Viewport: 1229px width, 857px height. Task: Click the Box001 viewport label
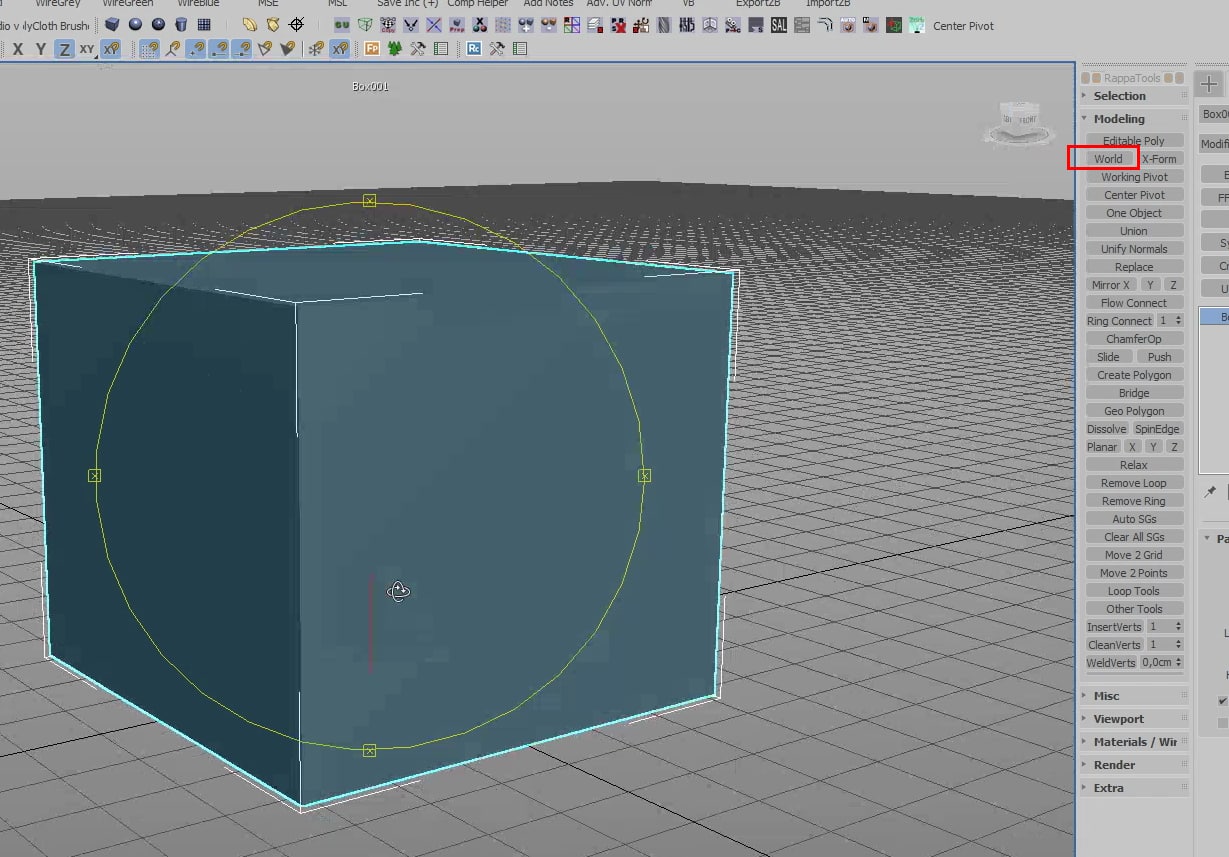(370, 87)
